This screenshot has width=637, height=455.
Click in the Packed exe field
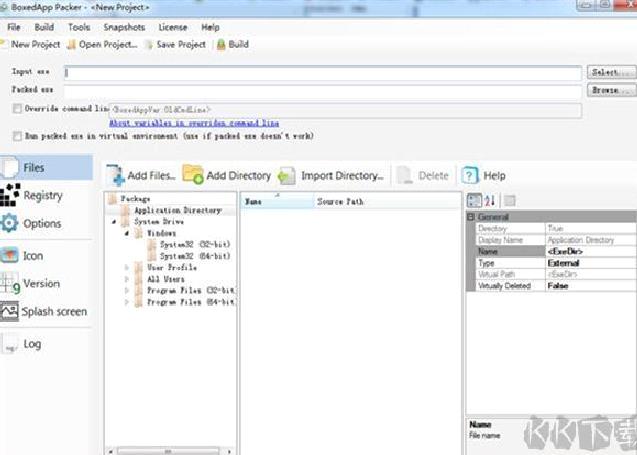click(323, 91)
